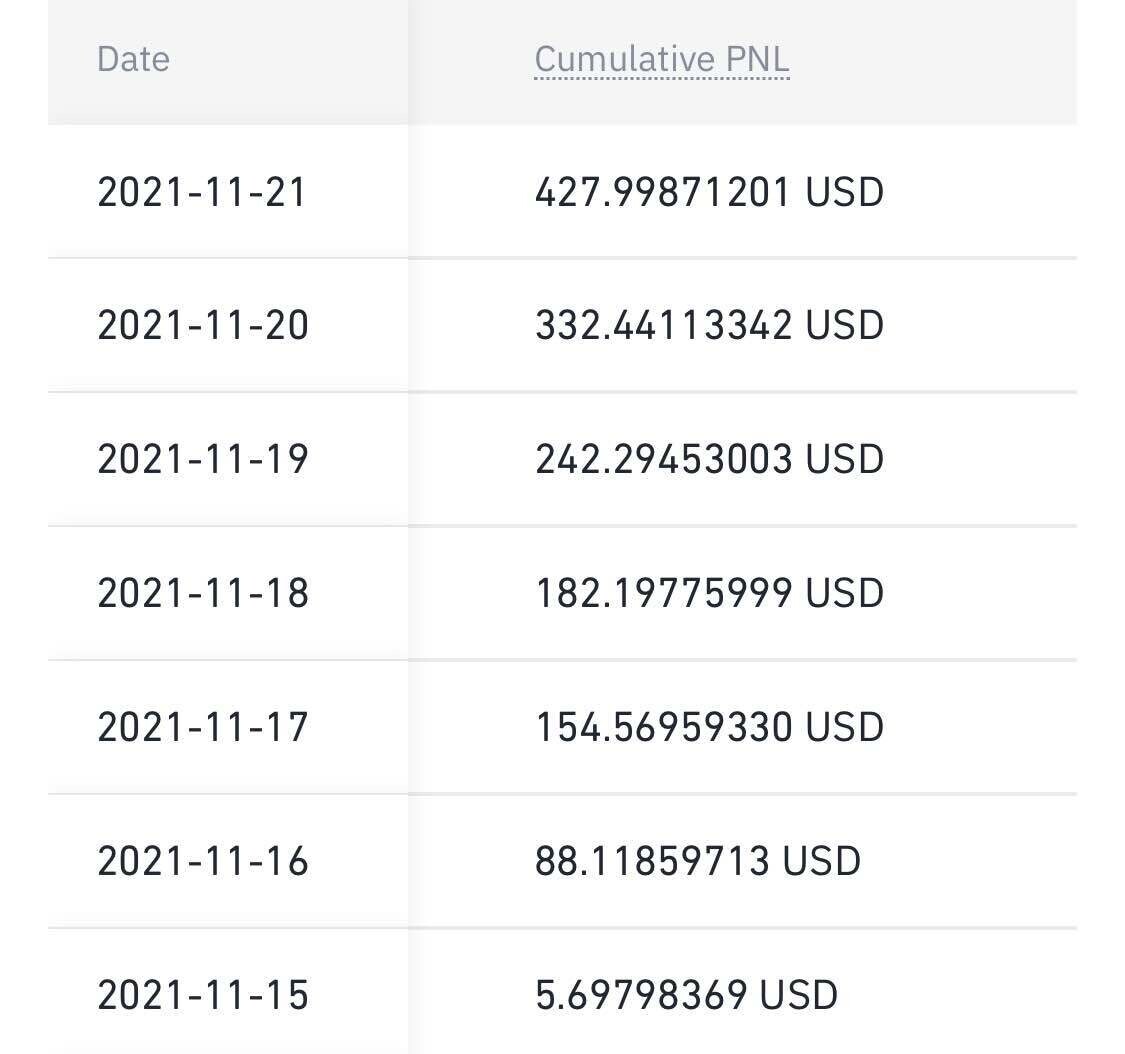1125x1054 pixels.
Task: Select the date cell 2021-11-18
Action: point(200,593)
